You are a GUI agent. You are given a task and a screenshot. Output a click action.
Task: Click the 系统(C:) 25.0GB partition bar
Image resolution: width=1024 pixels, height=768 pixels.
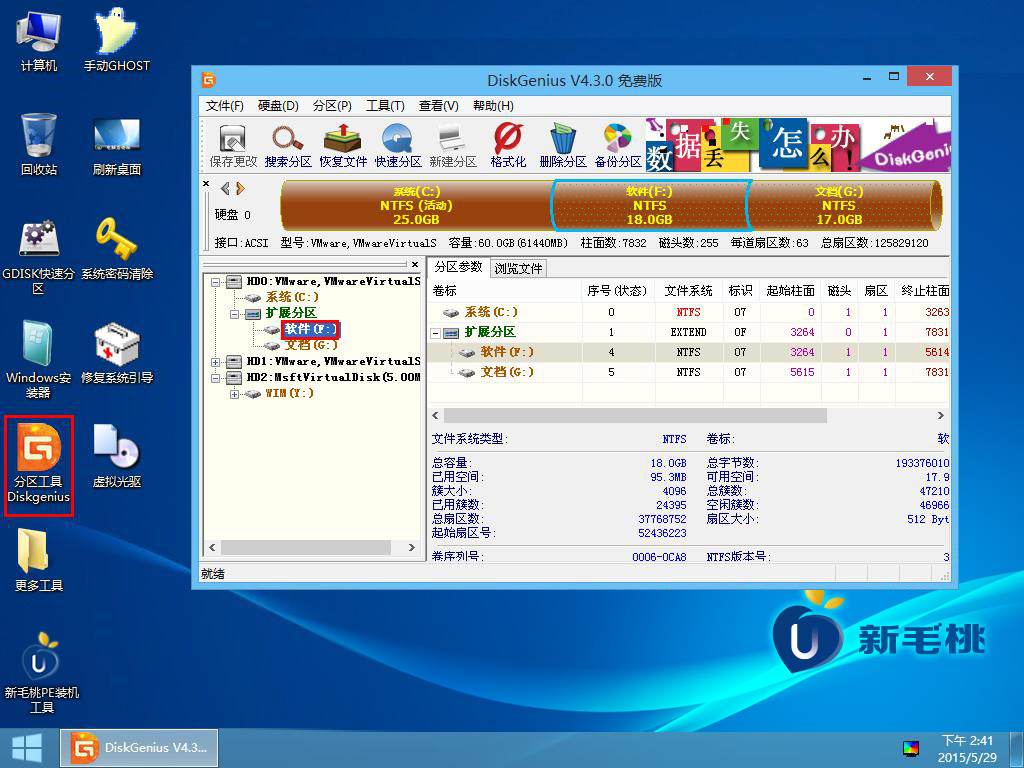(416, 206)
